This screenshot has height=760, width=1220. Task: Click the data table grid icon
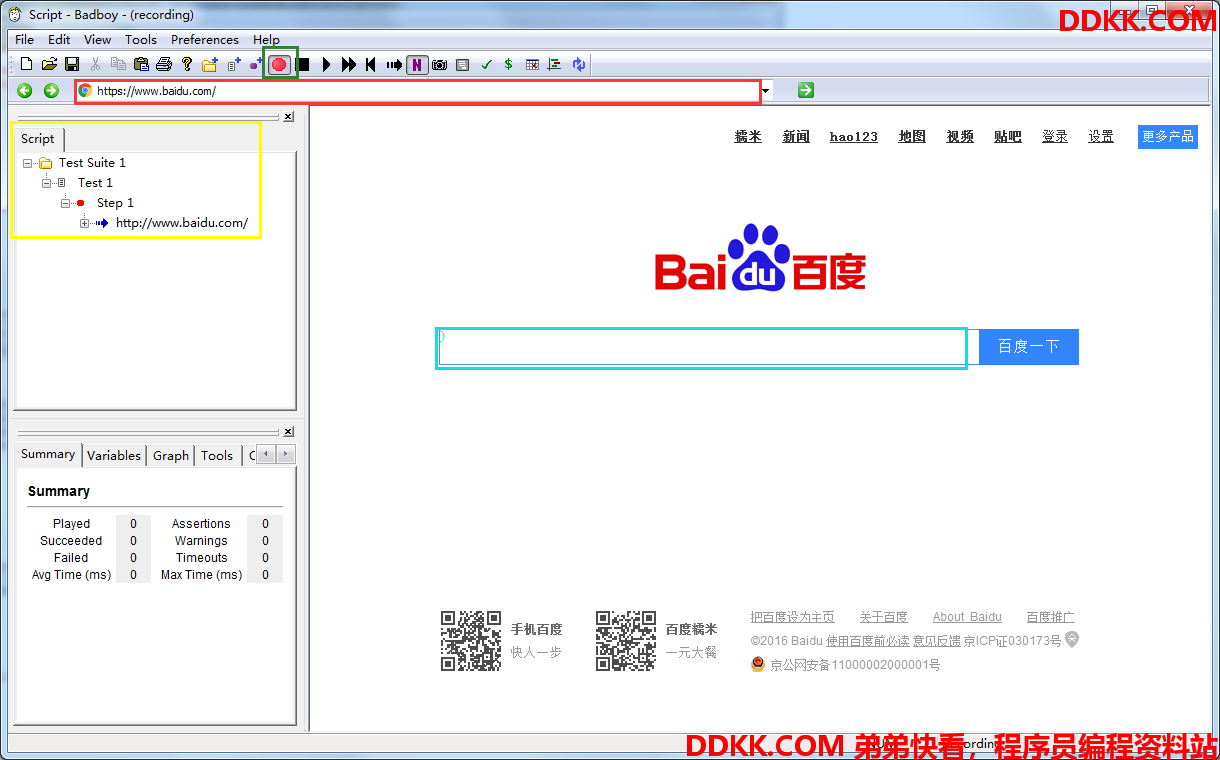pyautogui.click(x=532, y=65)
